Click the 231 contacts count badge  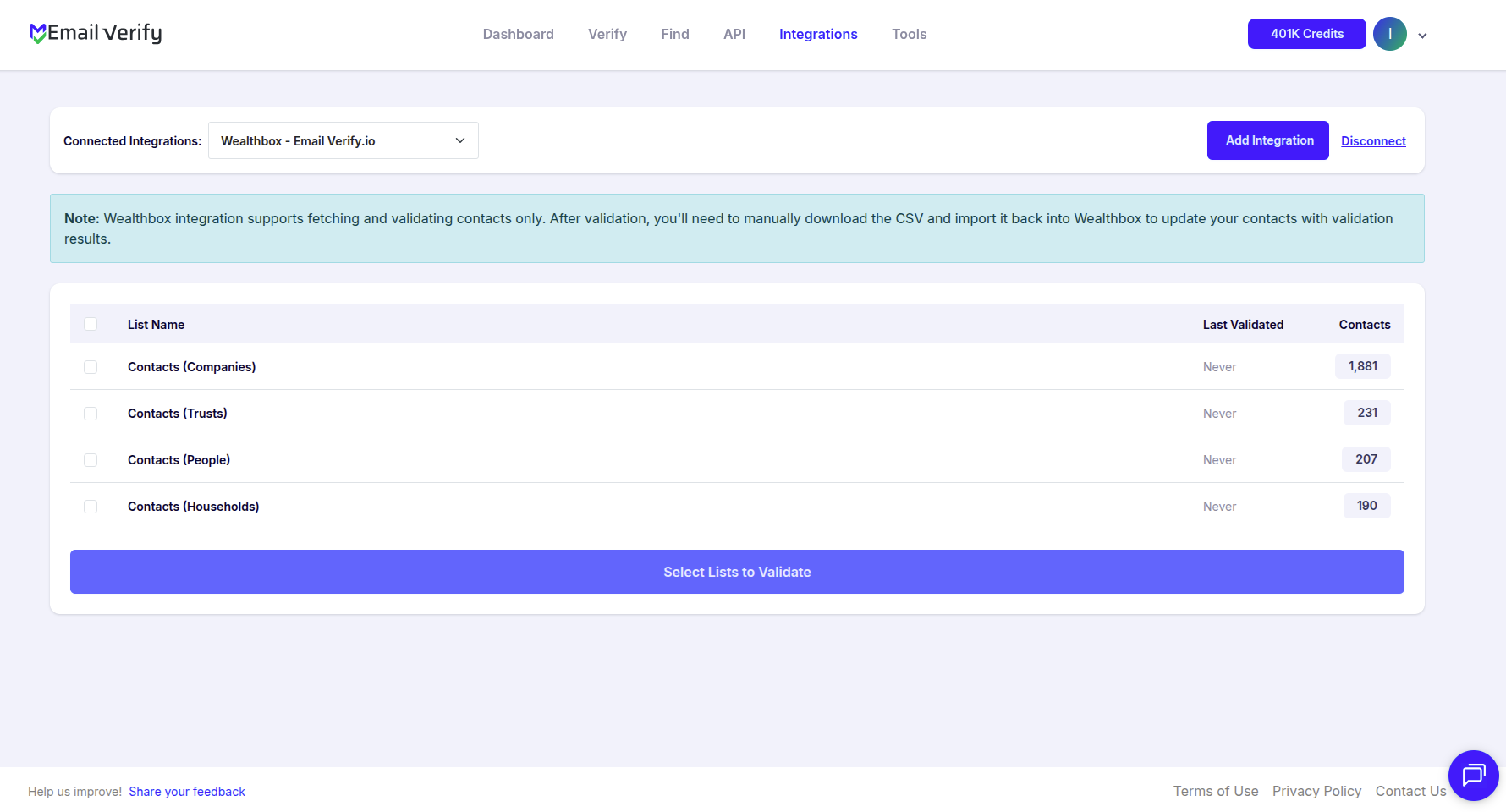click(1367, 413)
